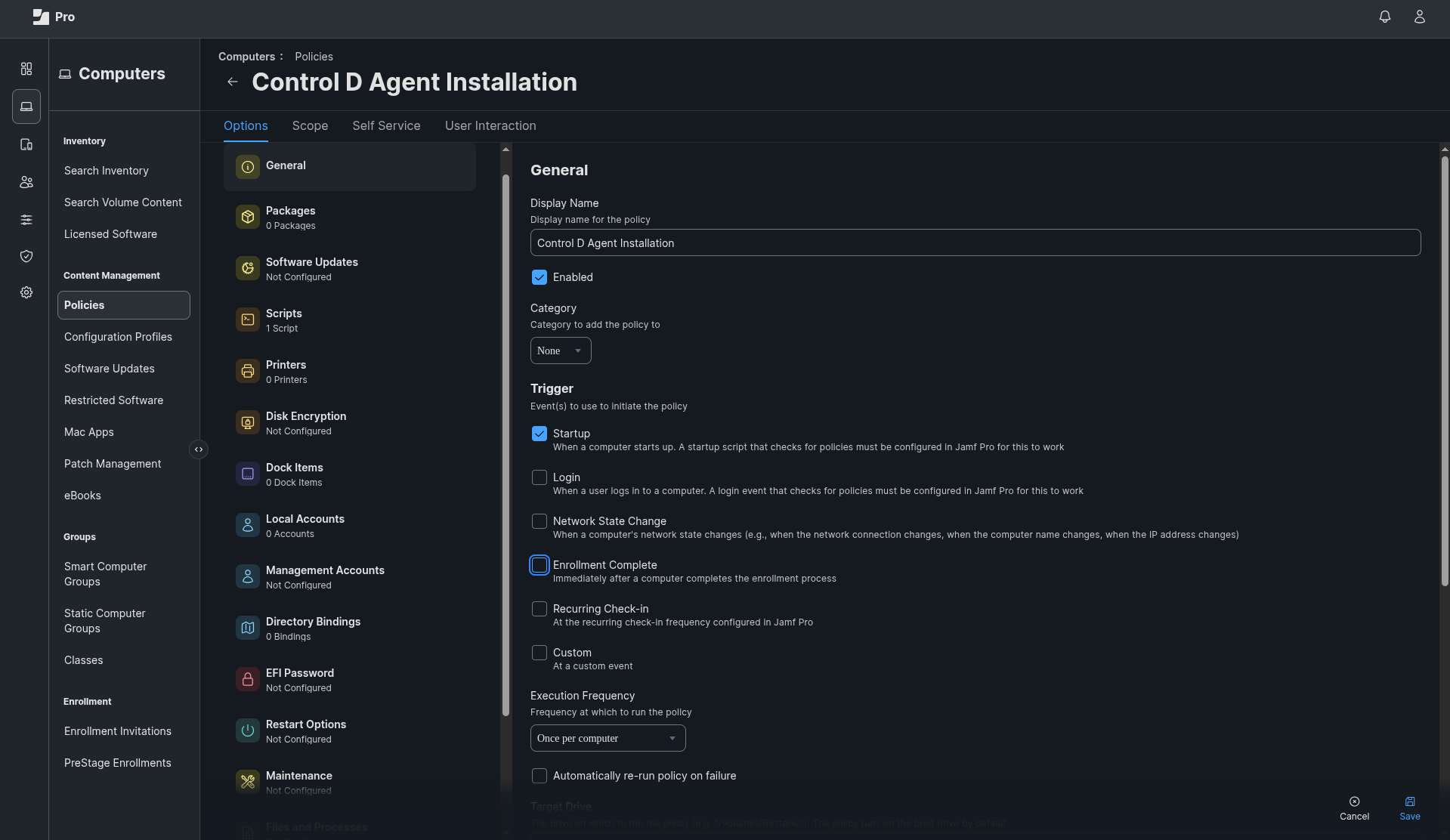Switch to the Self Service tab
Viewport: 1450px width, 840px height.
(386, 126)
